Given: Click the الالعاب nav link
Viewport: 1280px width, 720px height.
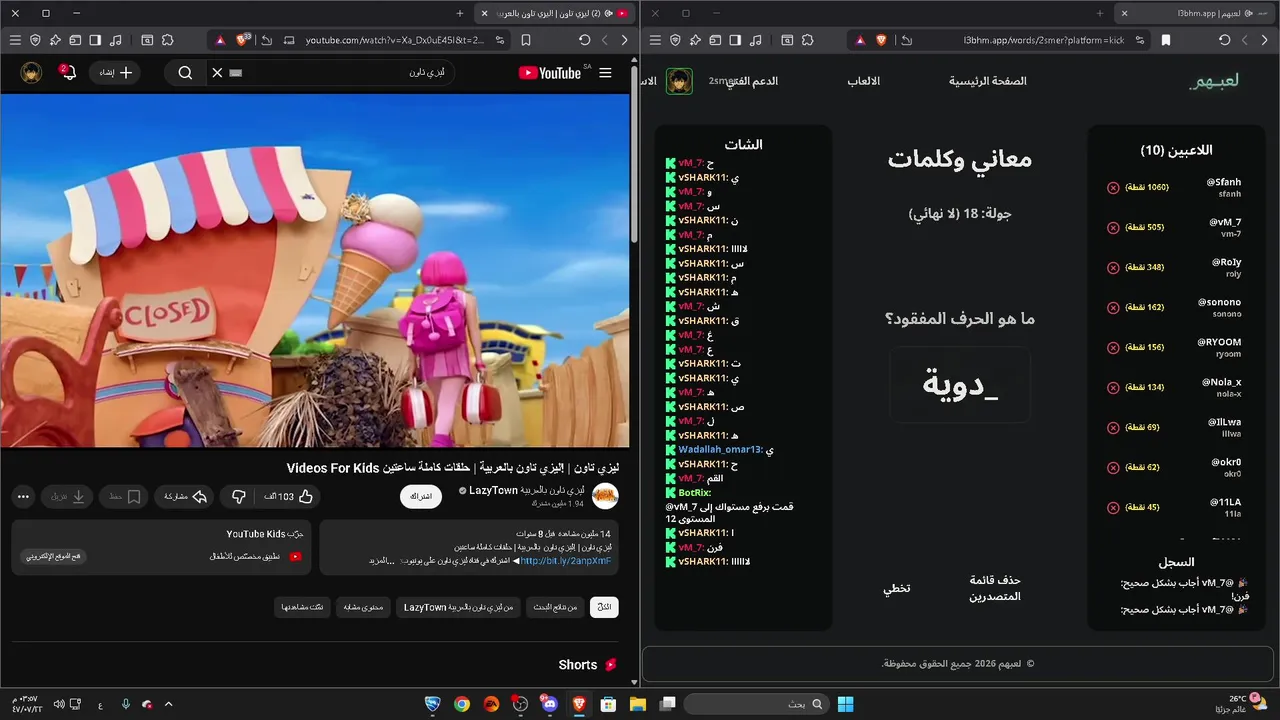Looking at the screenshot, I should coord(864,81).
